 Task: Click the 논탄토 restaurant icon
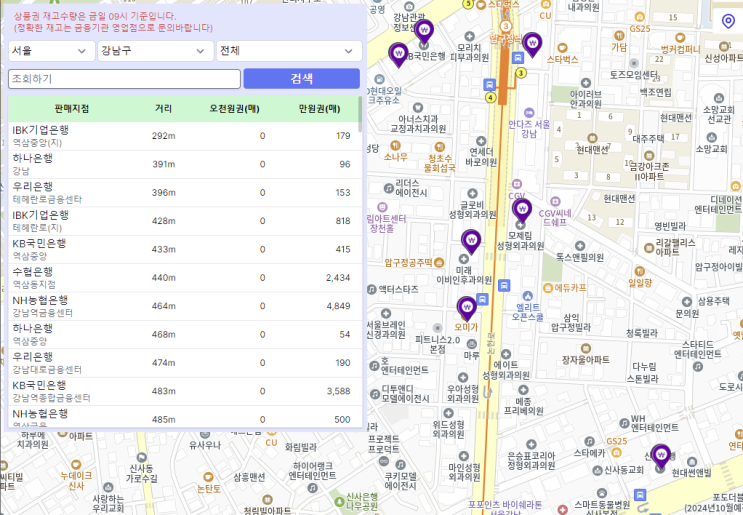coord(208,477)
